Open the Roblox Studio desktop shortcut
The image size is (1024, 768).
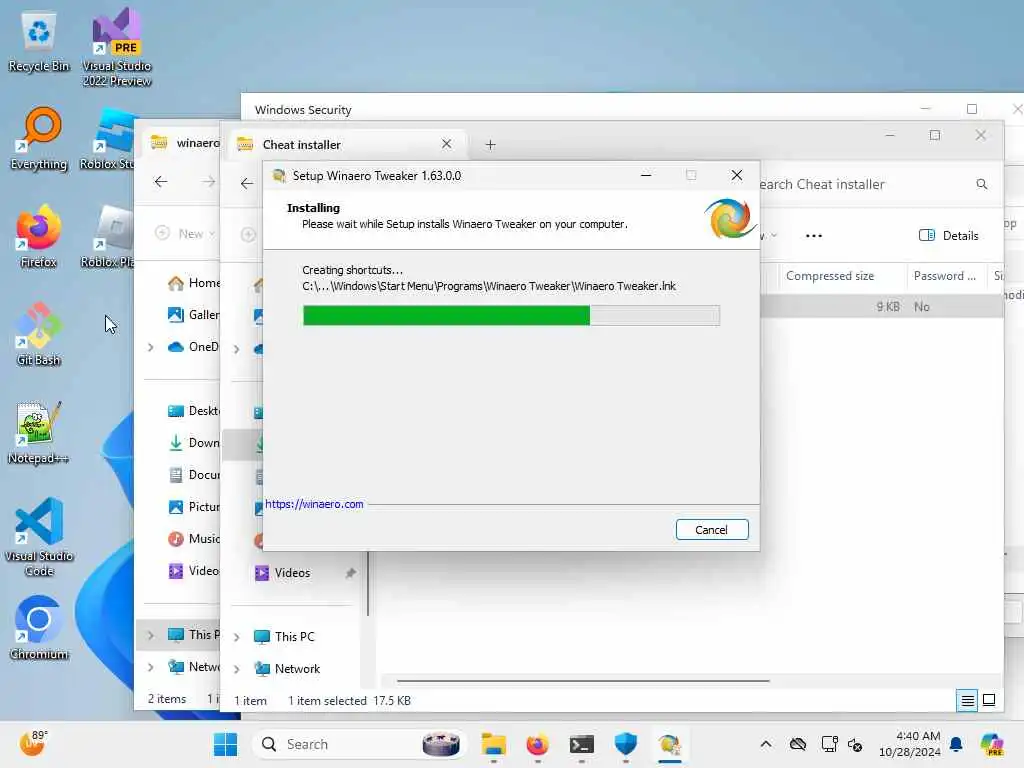108,139
